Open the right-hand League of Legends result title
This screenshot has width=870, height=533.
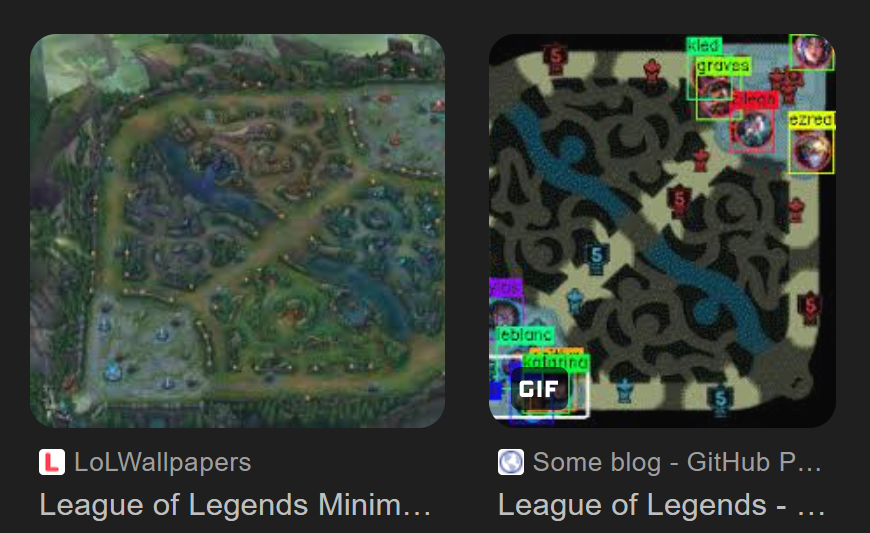(x=661, y=505)
